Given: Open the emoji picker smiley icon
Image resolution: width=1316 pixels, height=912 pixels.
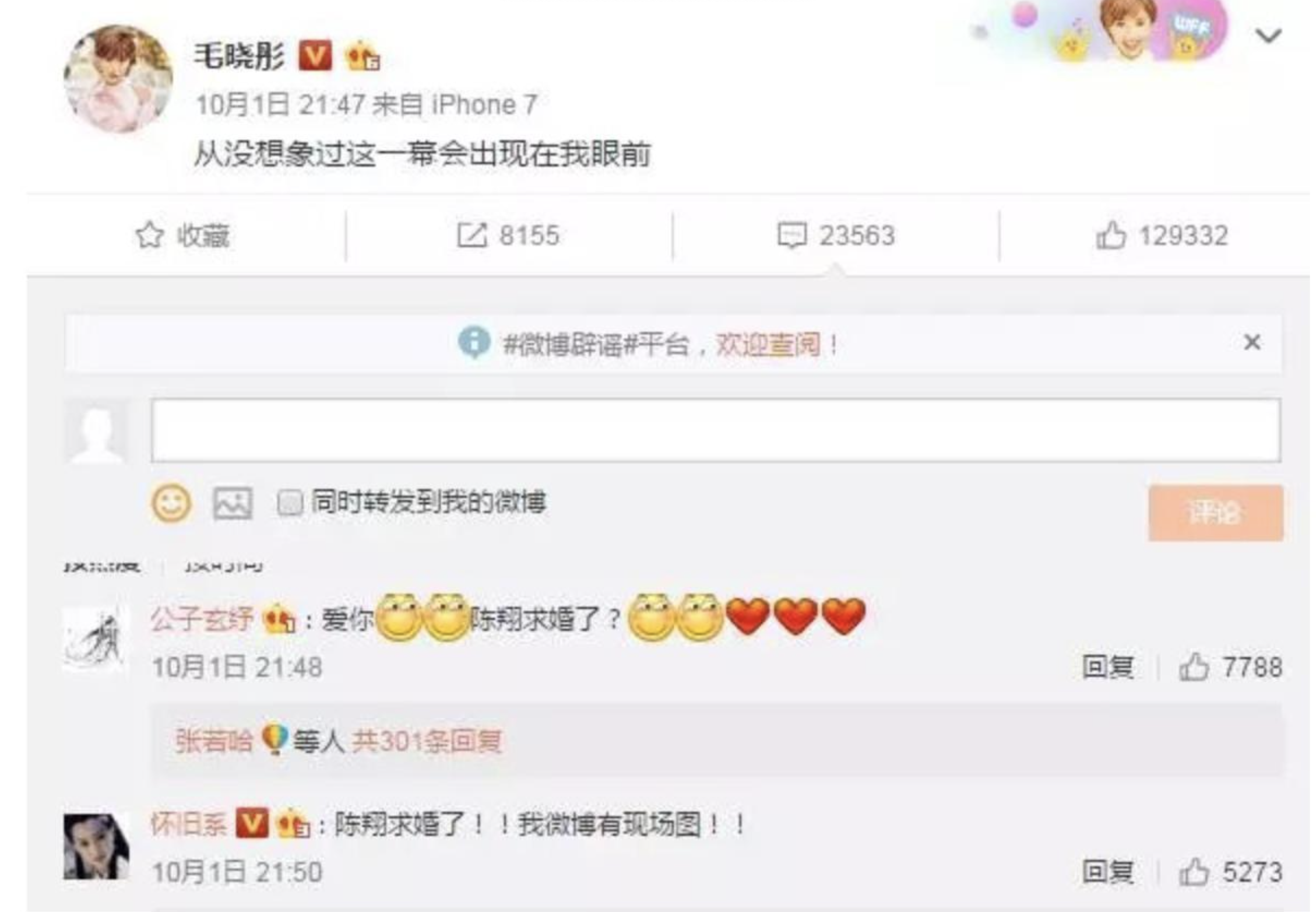Looking at the screenshot, I should pyautogui.click(x=171, y=503).
